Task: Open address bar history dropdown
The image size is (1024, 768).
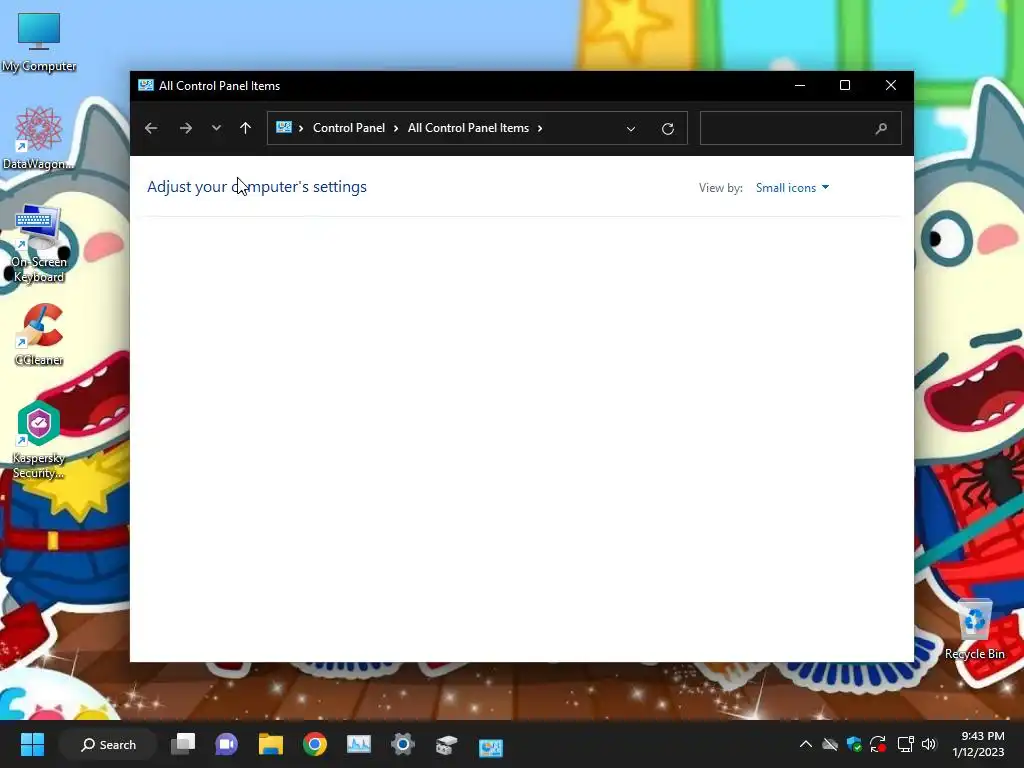Action: [631, 129]
